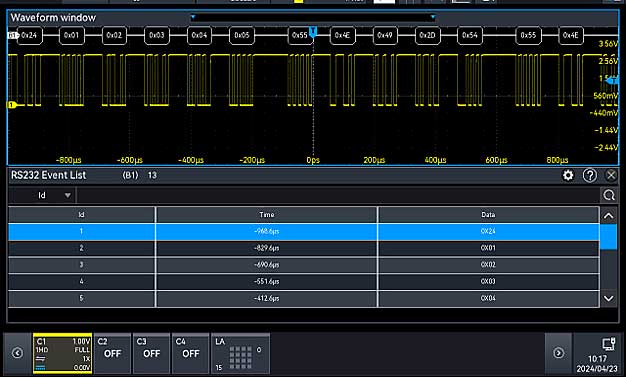Open RS232 Event List settings gear
This screenshot has height=377, width=626.
click(x=568, y=175)
